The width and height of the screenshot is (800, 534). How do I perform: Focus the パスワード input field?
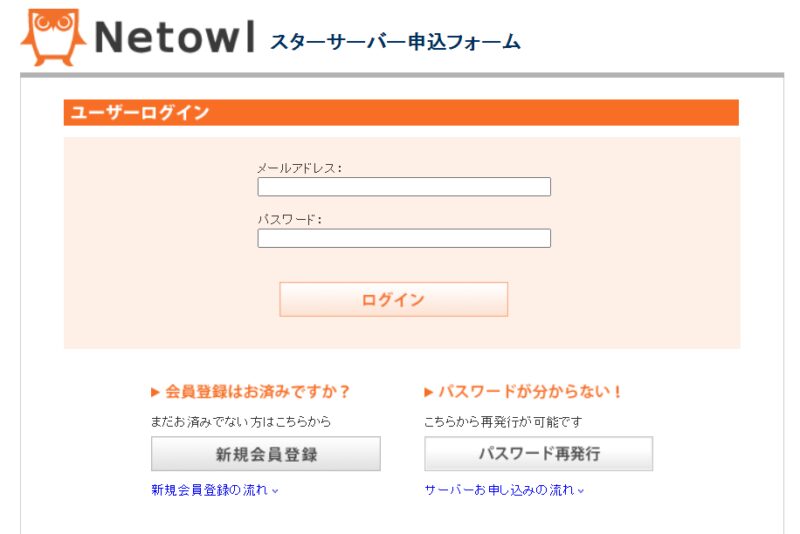[404, 238]
